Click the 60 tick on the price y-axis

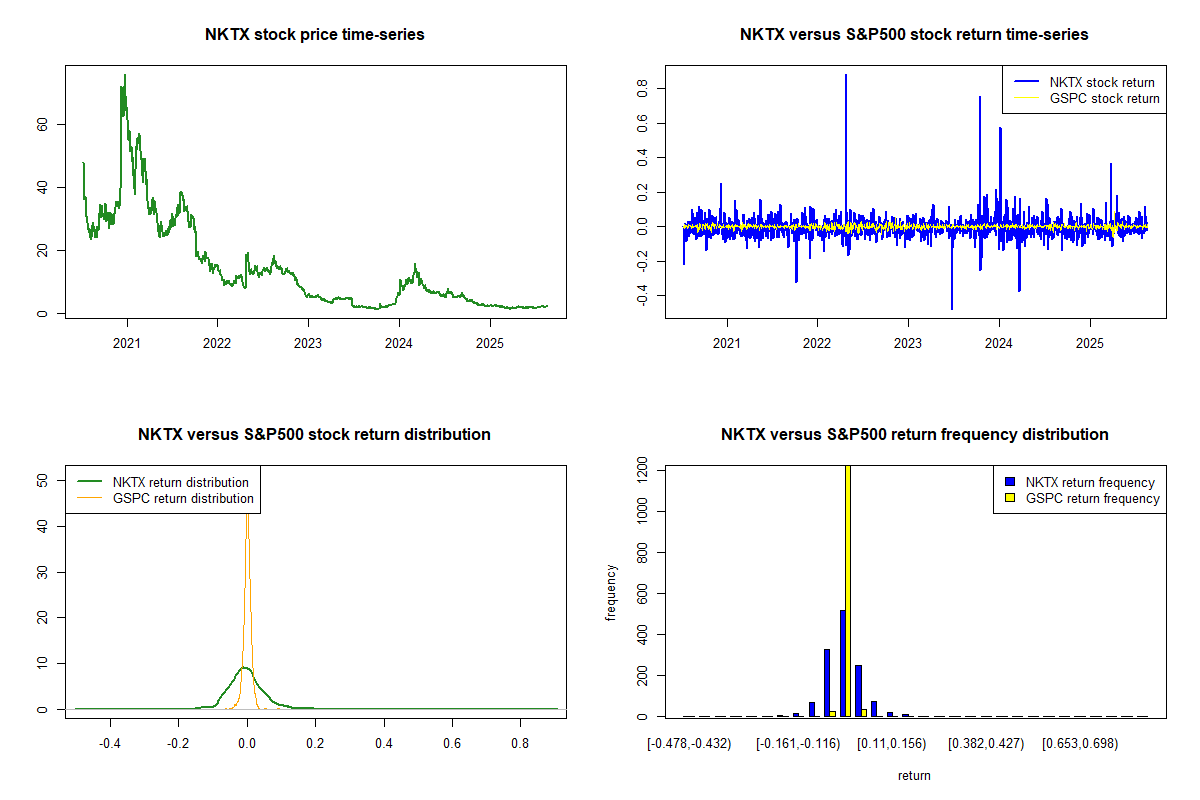tap(42, 125)
